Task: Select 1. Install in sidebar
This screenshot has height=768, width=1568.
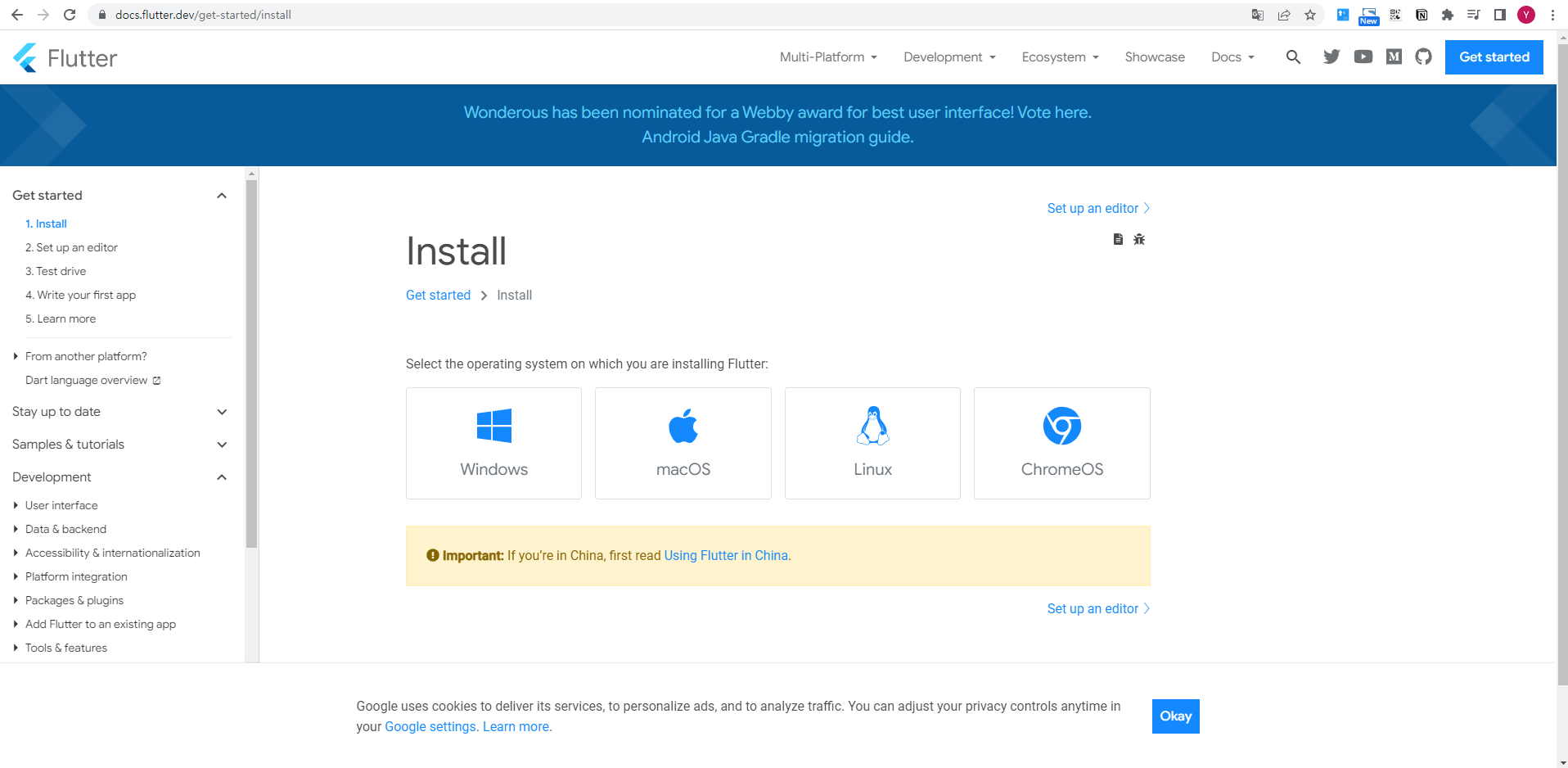Action: tap(46, 224)
